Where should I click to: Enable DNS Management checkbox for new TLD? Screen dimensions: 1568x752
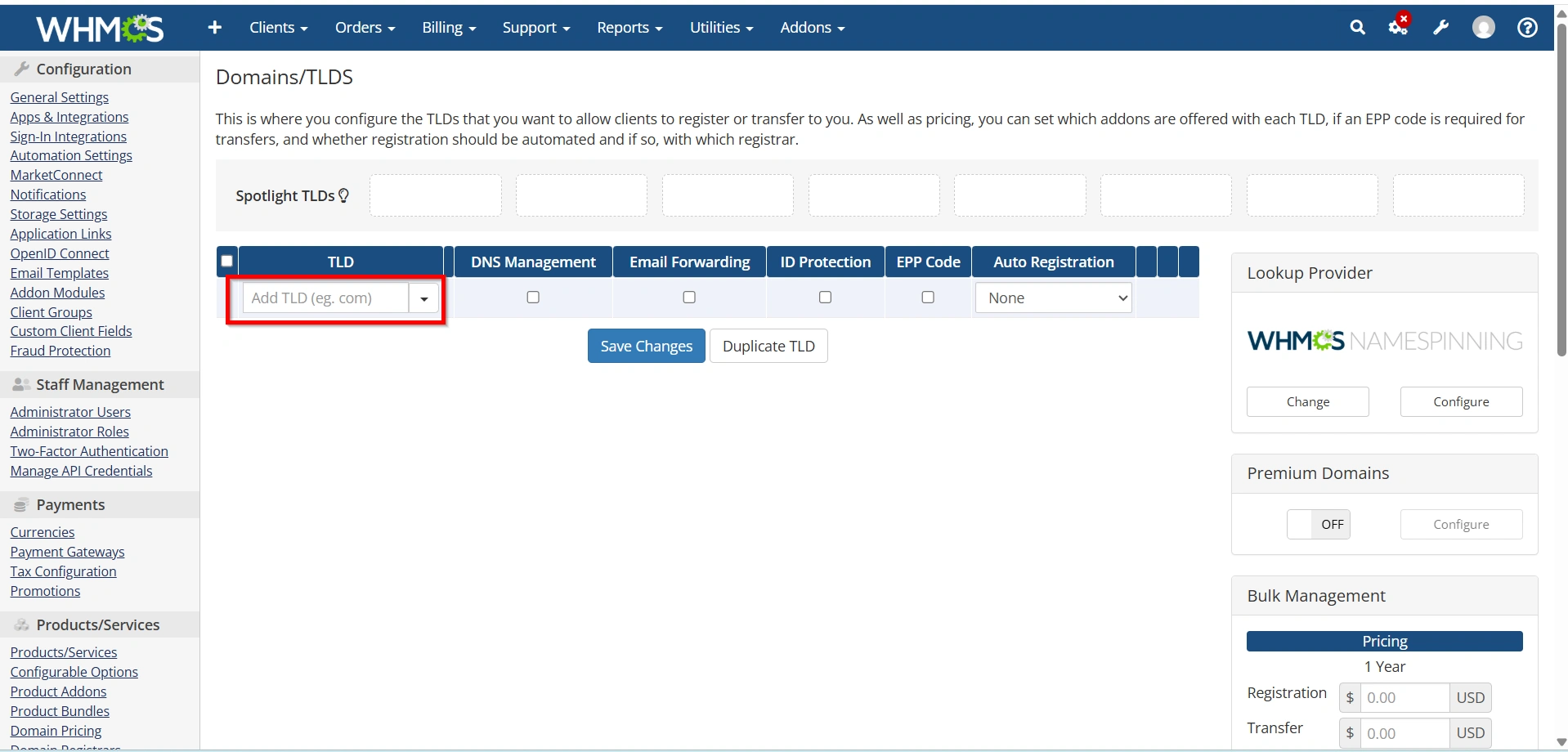[533, 298]
